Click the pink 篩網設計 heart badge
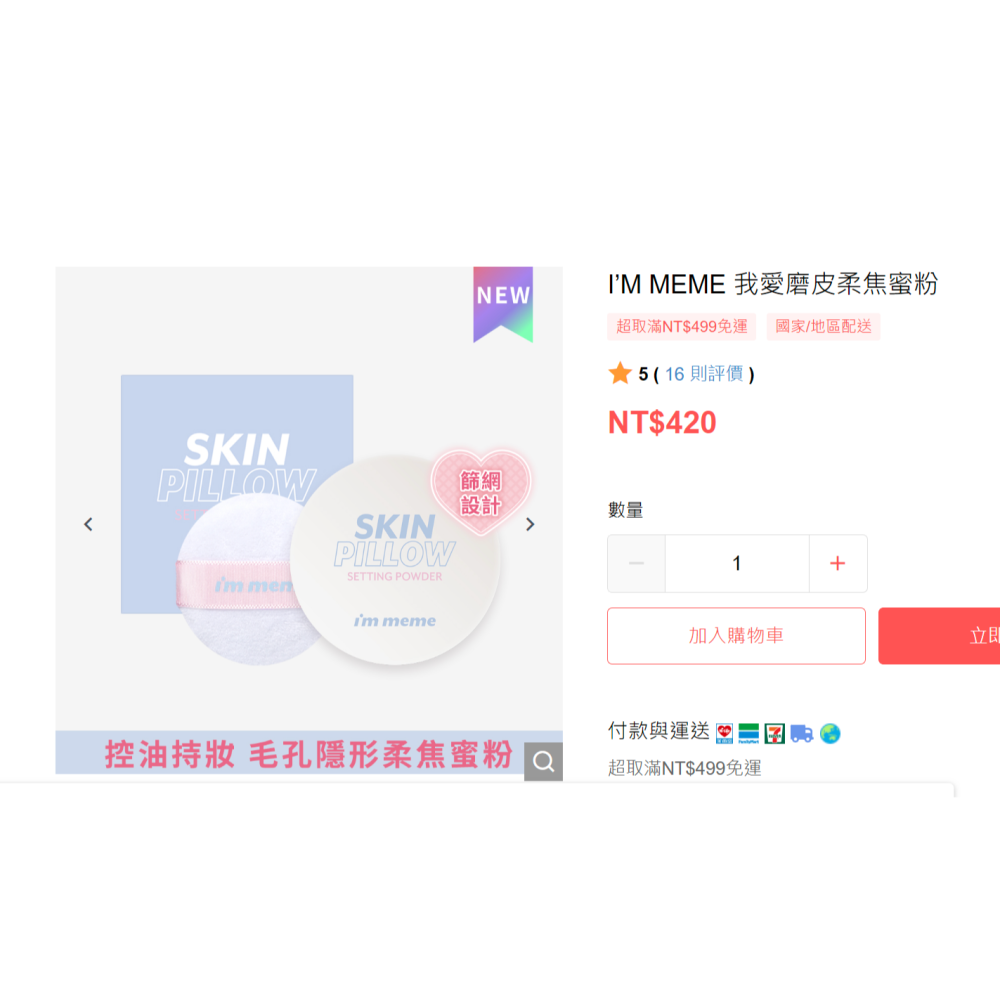This screenshot has height=1000, width=1000. (481, 492)
